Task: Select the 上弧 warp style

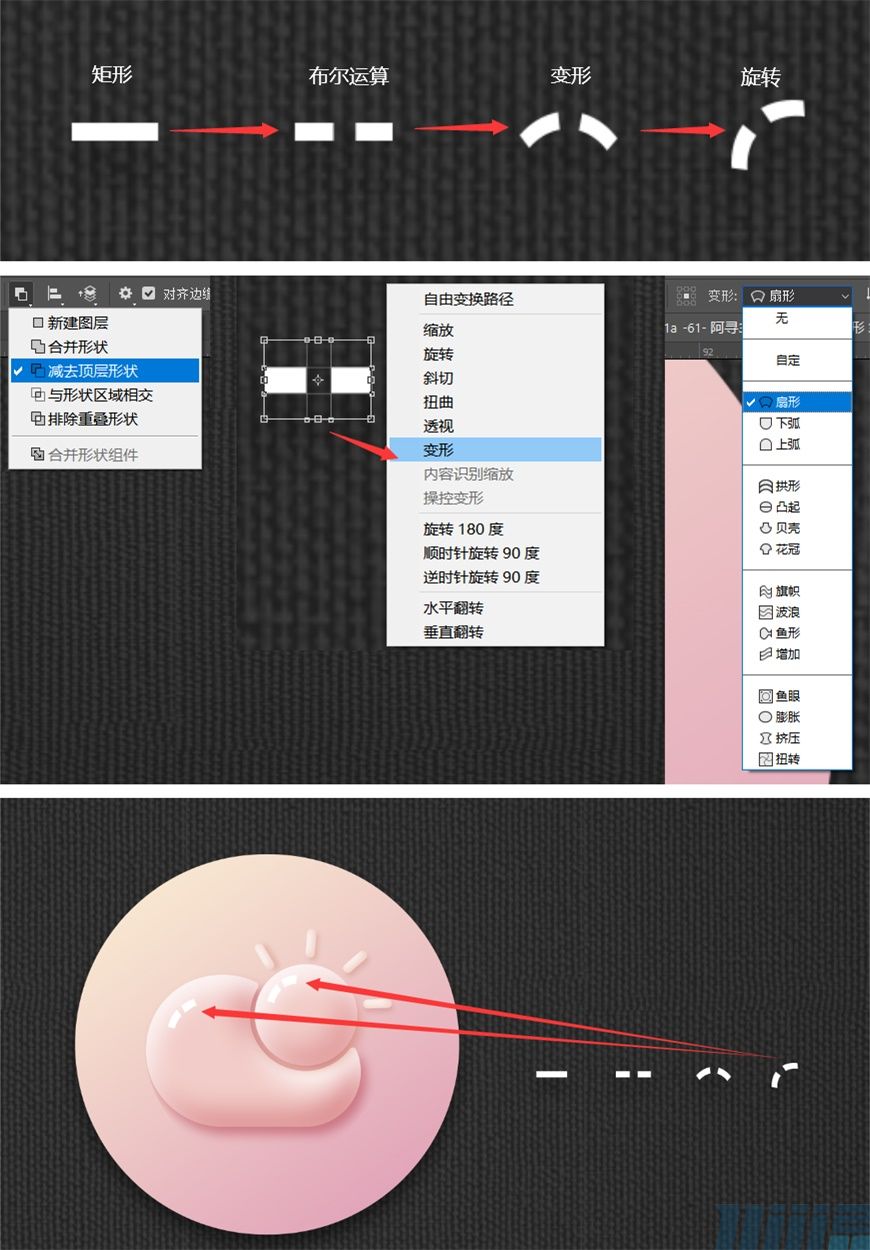Action: [797, 444]
